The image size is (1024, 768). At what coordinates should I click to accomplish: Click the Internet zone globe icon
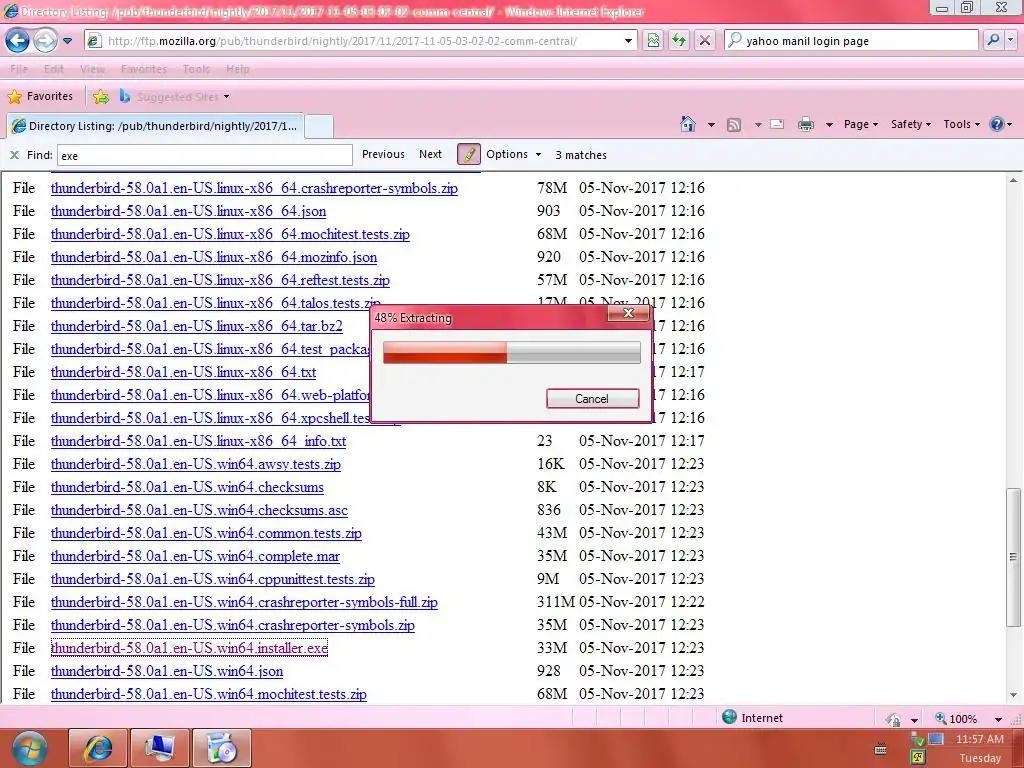729,717
